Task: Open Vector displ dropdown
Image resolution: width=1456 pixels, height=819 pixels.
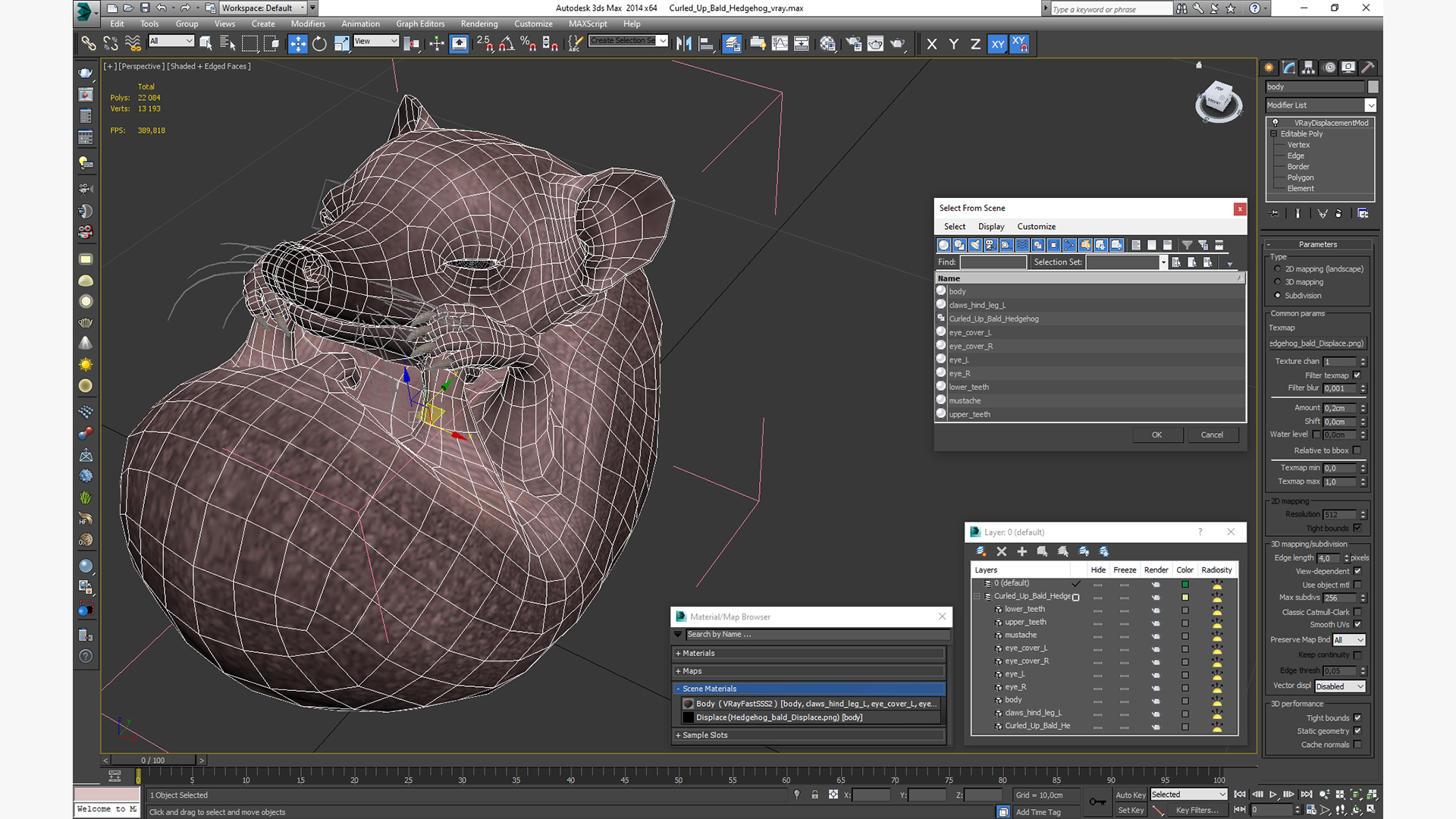Action: pyautogui.click(x=1340, y=686)
